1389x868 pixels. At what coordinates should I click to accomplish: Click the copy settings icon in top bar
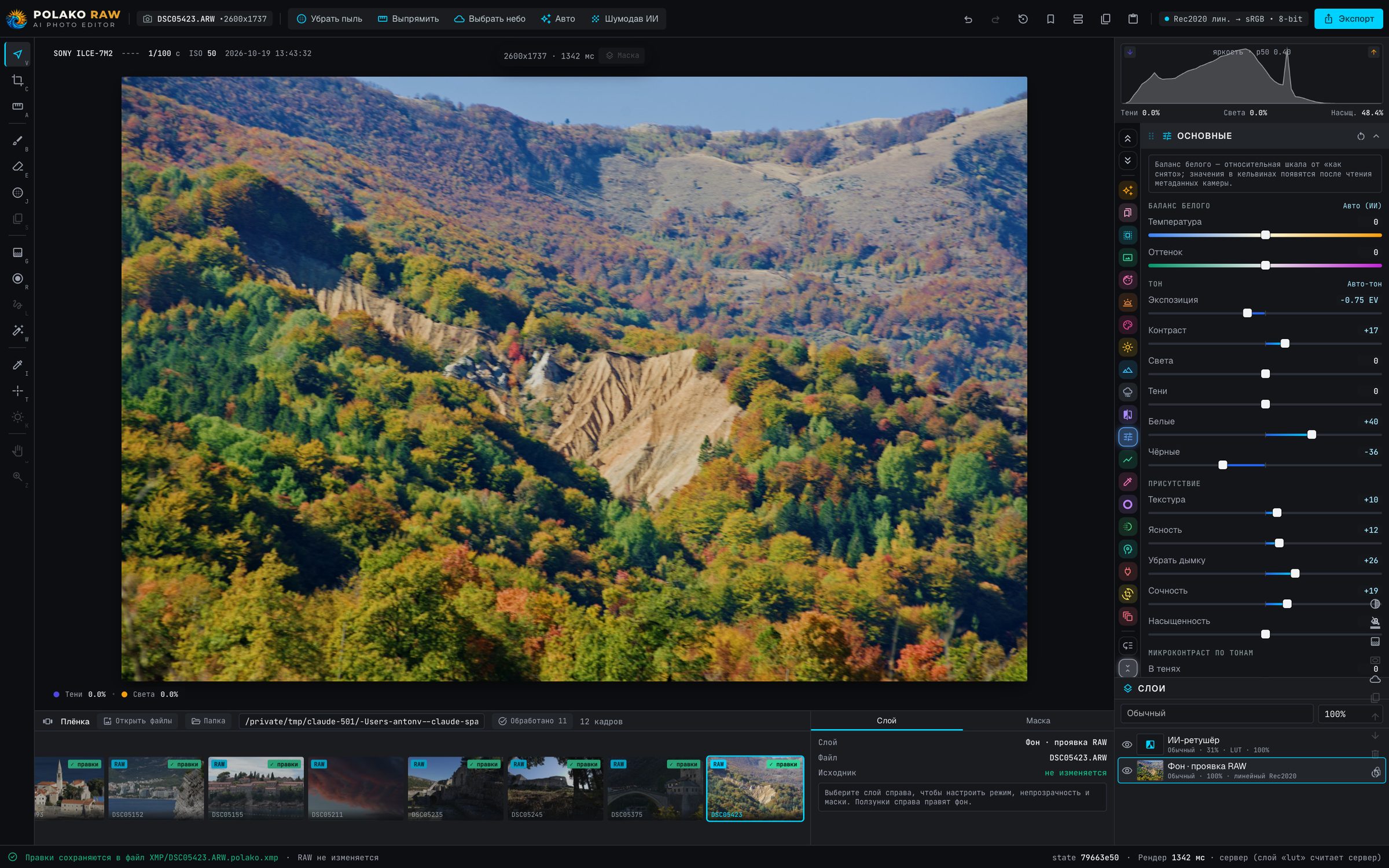coord(1105,19)
